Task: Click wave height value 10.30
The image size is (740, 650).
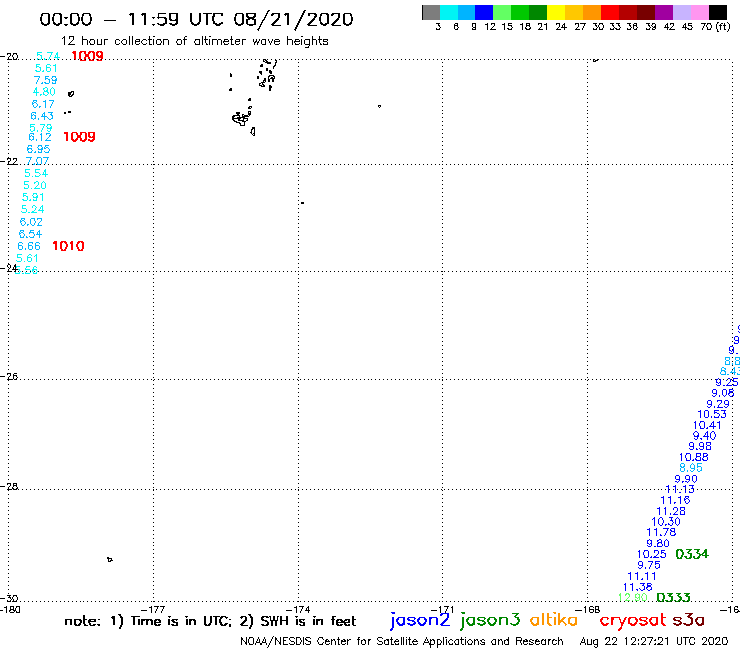Action: click(x=666, y=522)
